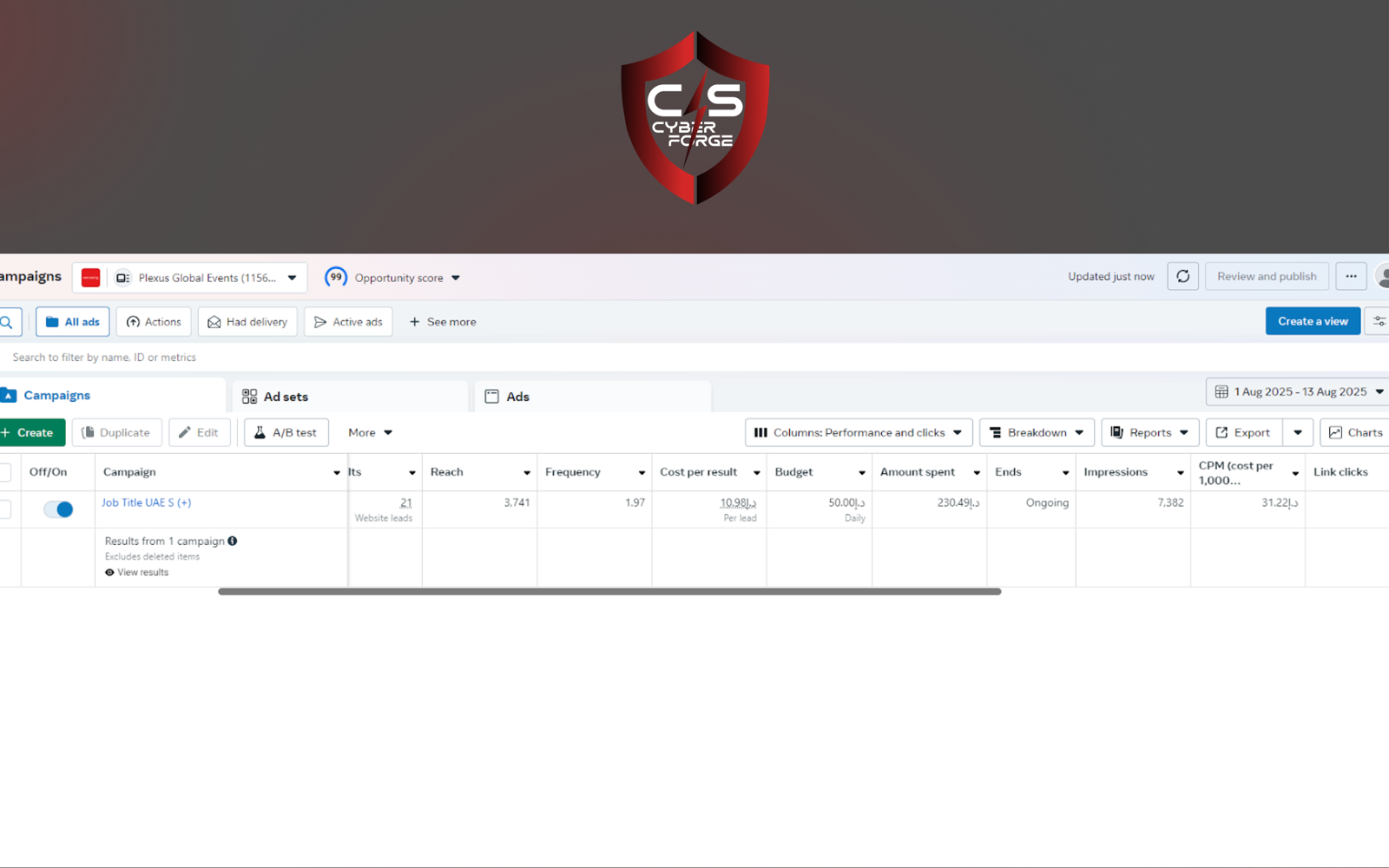Screen dimensions: 1389x868
Task: Open the Reports dropdown
Action: point(1150,432)
